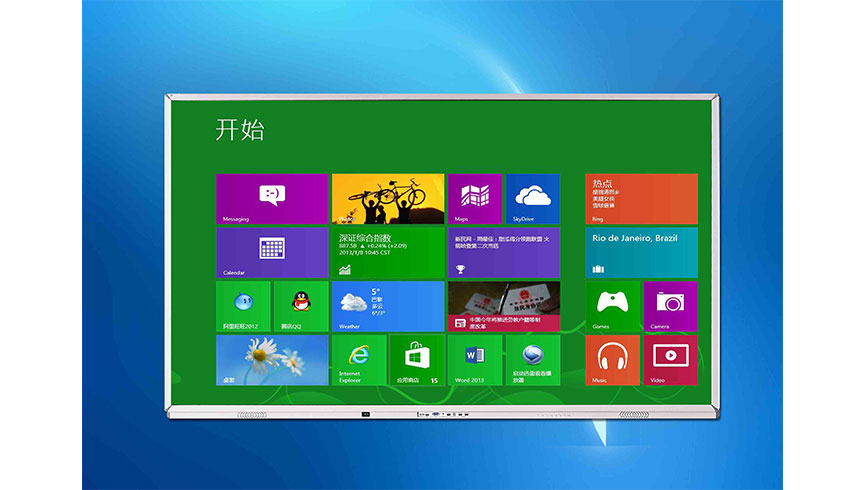This screenshot has height=490, width=865.
Task: Open the Calendar tile
Action: click(272, 252)
